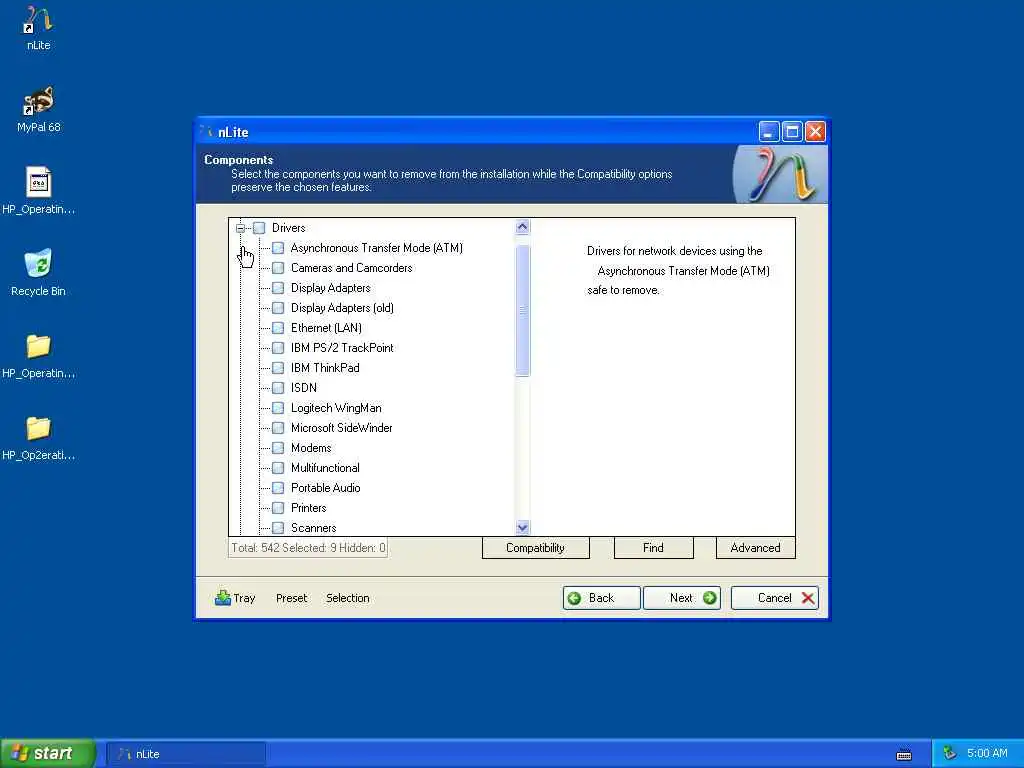Click the system tray icon beside the clock

click(x=950, y=753)
